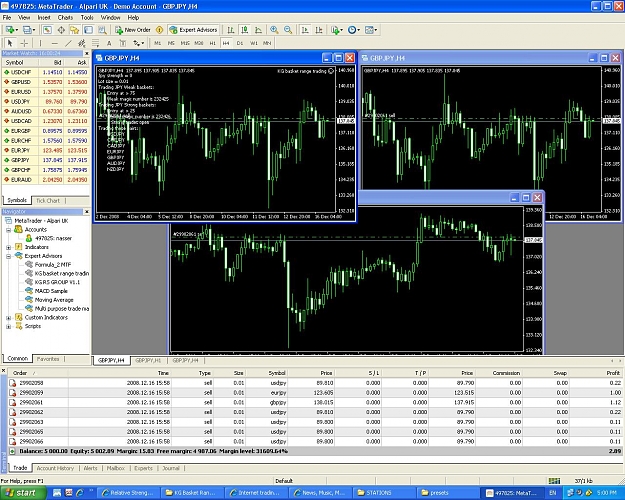Expand the Scripts tree node

click(8, 326)
